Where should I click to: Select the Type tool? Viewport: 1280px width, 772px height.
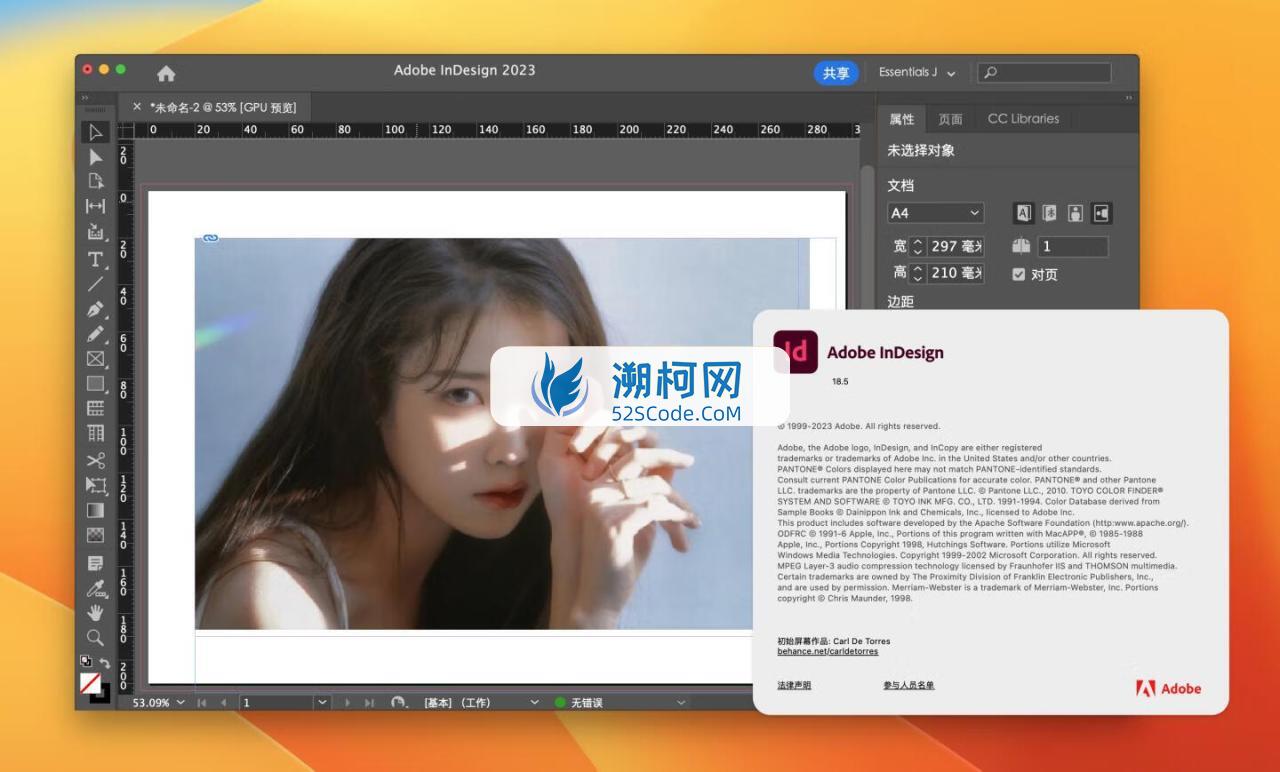(x=95, y=259)
